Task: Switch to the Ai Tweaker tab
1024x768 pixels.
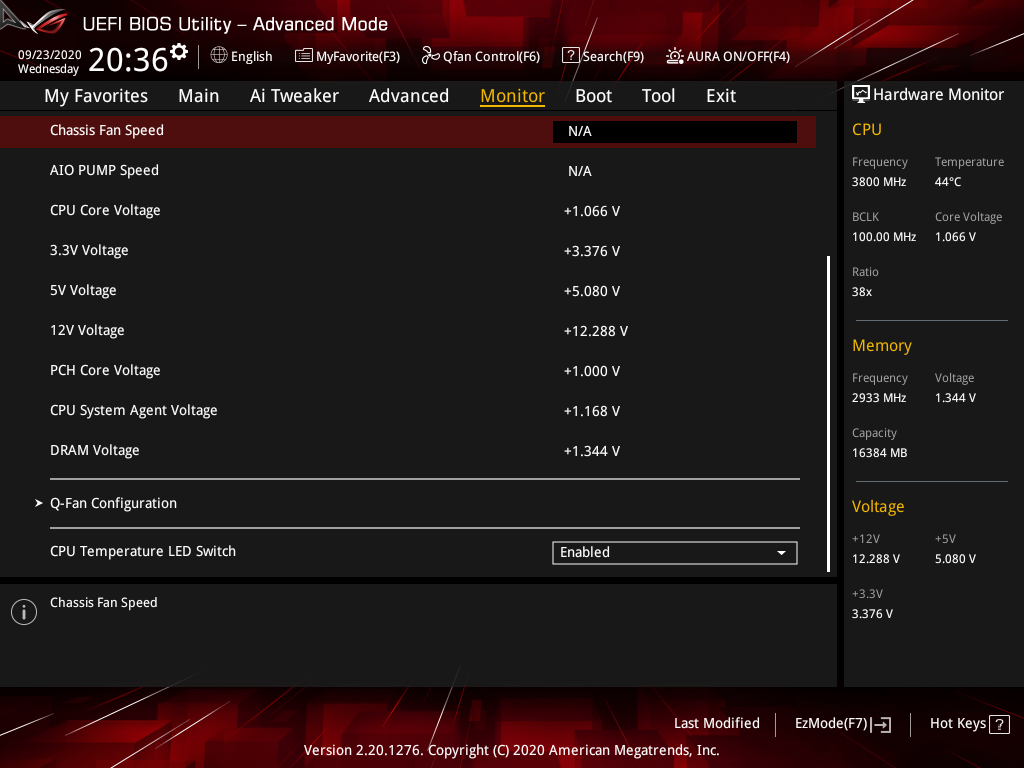Action: (x=294, y=96)
